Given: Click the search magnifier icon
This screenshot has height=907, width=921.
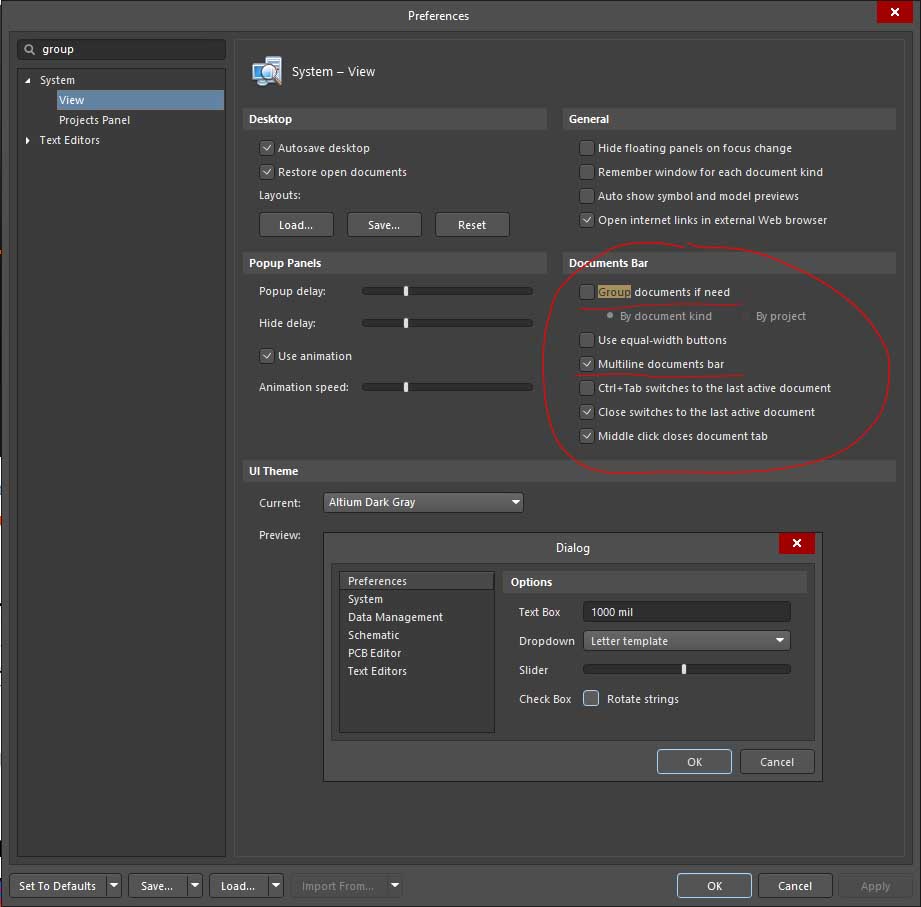Looking at the screenshot, I should coord(30,49).
